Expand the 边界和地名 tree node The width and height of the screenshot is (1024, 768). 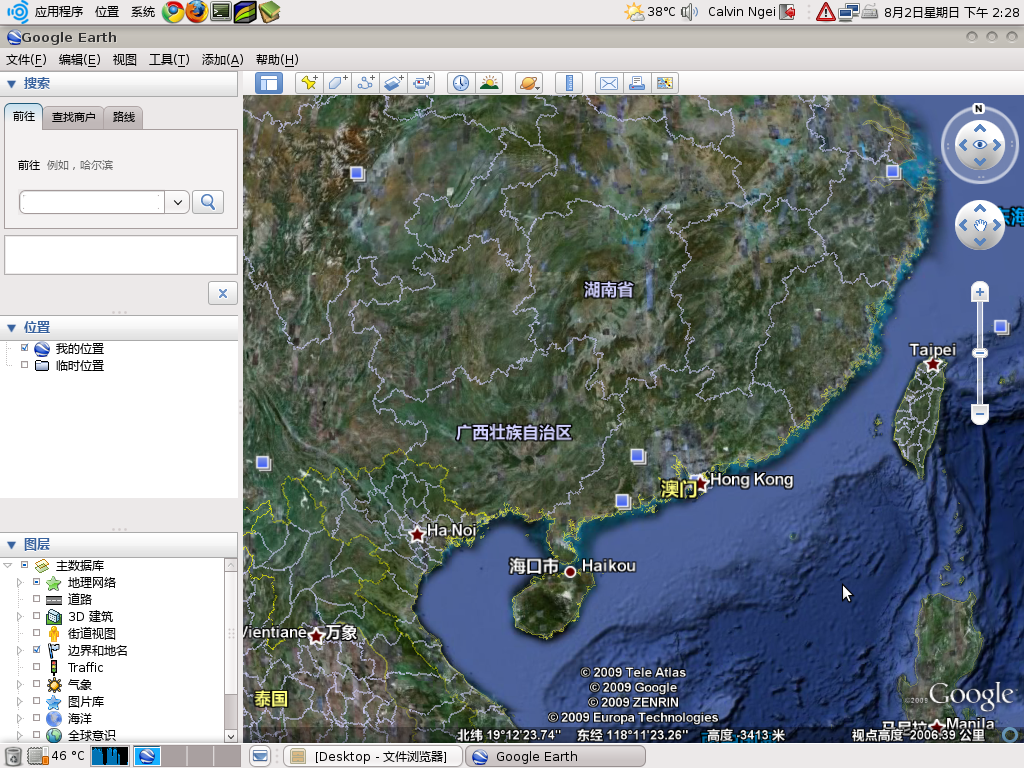coord(19,650)
